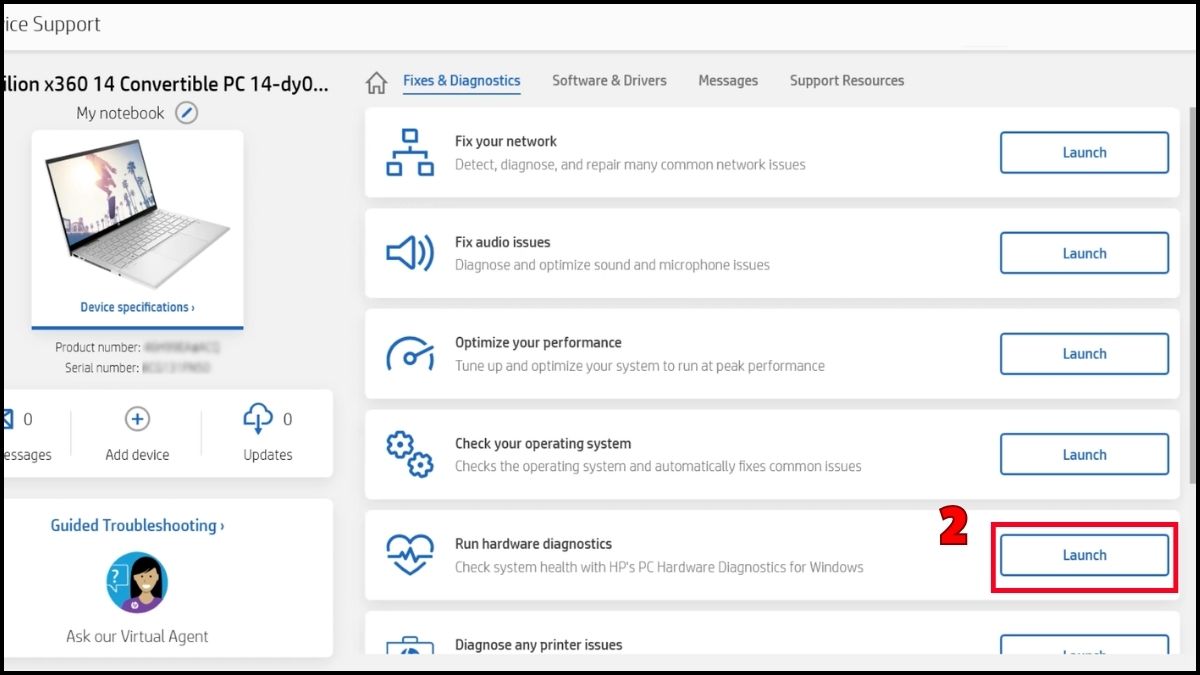Click the Check your operating system gears icon
This screenshot has height=675, width=1200.
[410, 454]
